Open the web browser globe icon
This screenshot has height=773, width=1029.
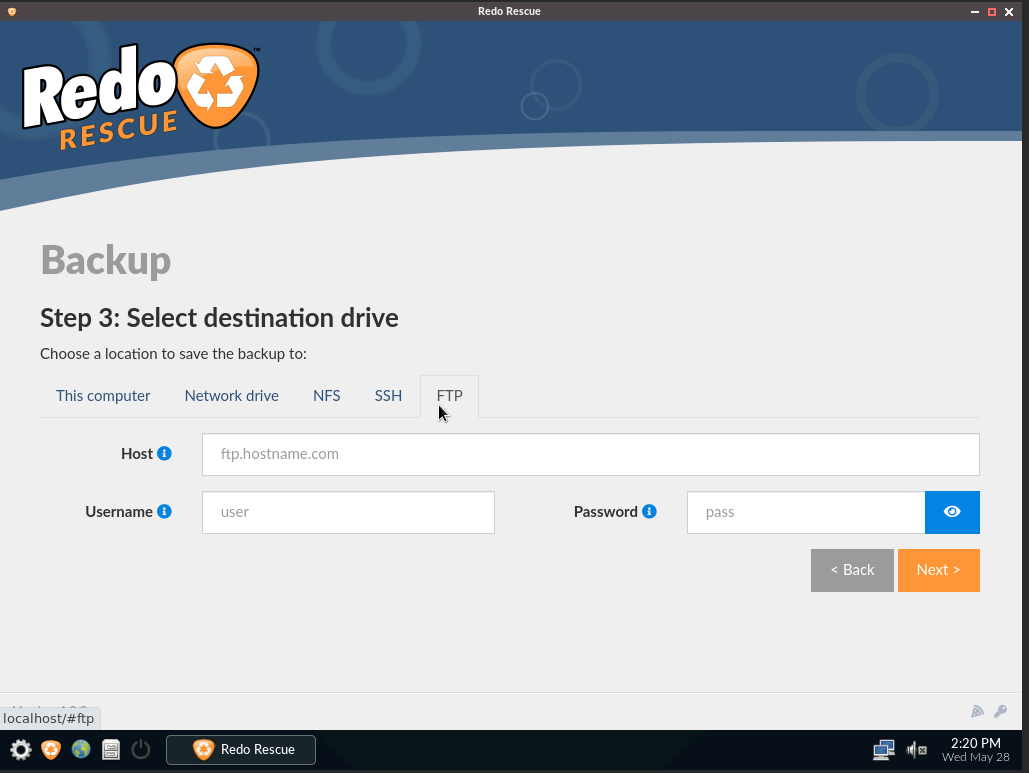(x=81, y=749)
